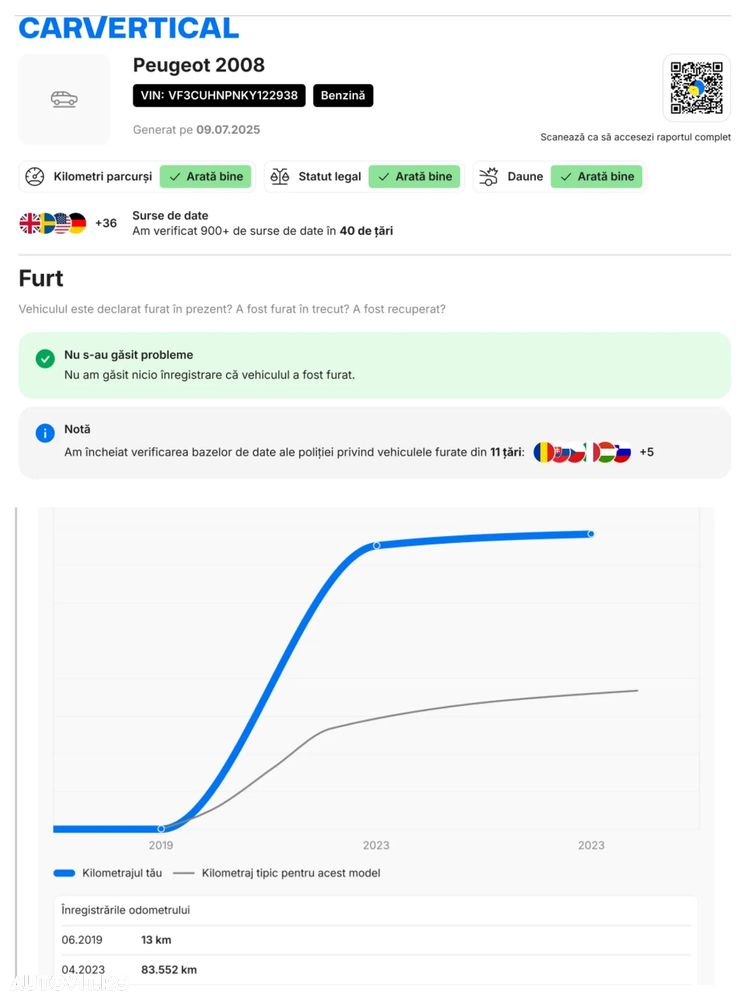This screenshot has width=746, height=1000.
Task: Click the odometer gauge icon
Action: [x=35, y=177]
